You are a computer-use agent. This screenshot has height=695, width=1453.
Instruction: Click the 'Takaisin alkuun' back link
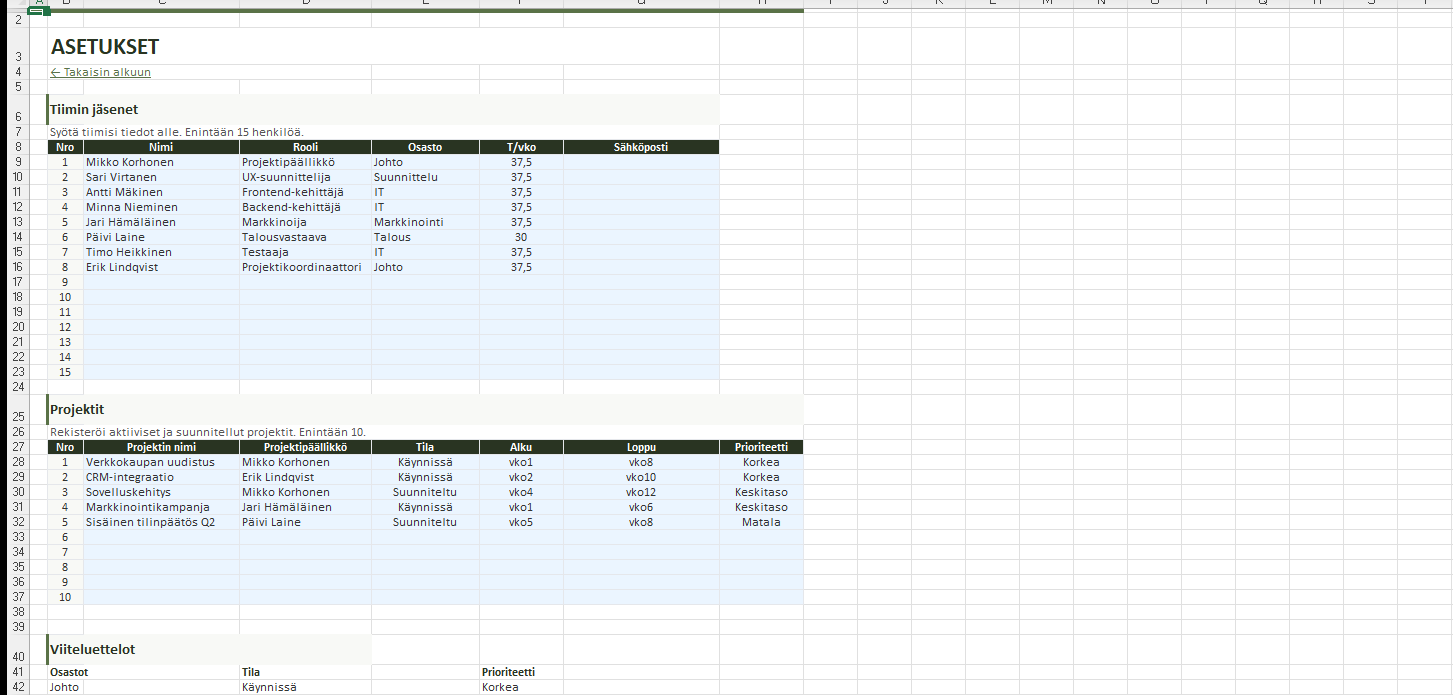point(101,72)
